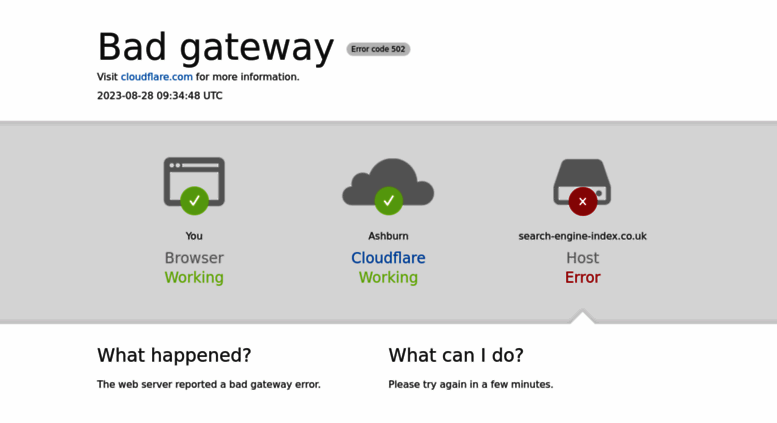
Task: Click the Cloudflare cloud icon
Action: click(x=388, y=182)
